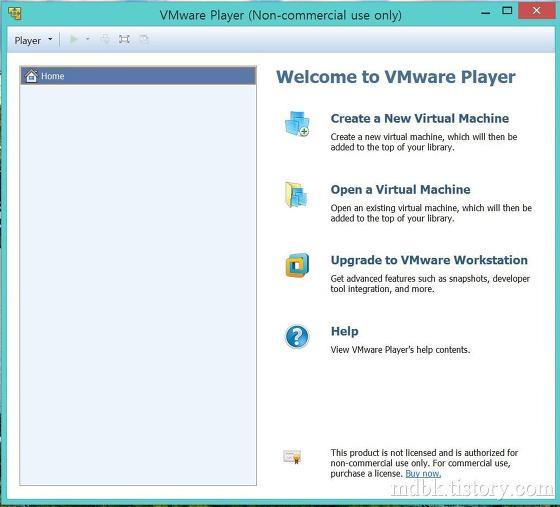
Task: Click 'View VMware Player's help contents.' text
Action: tap(400, 350)
